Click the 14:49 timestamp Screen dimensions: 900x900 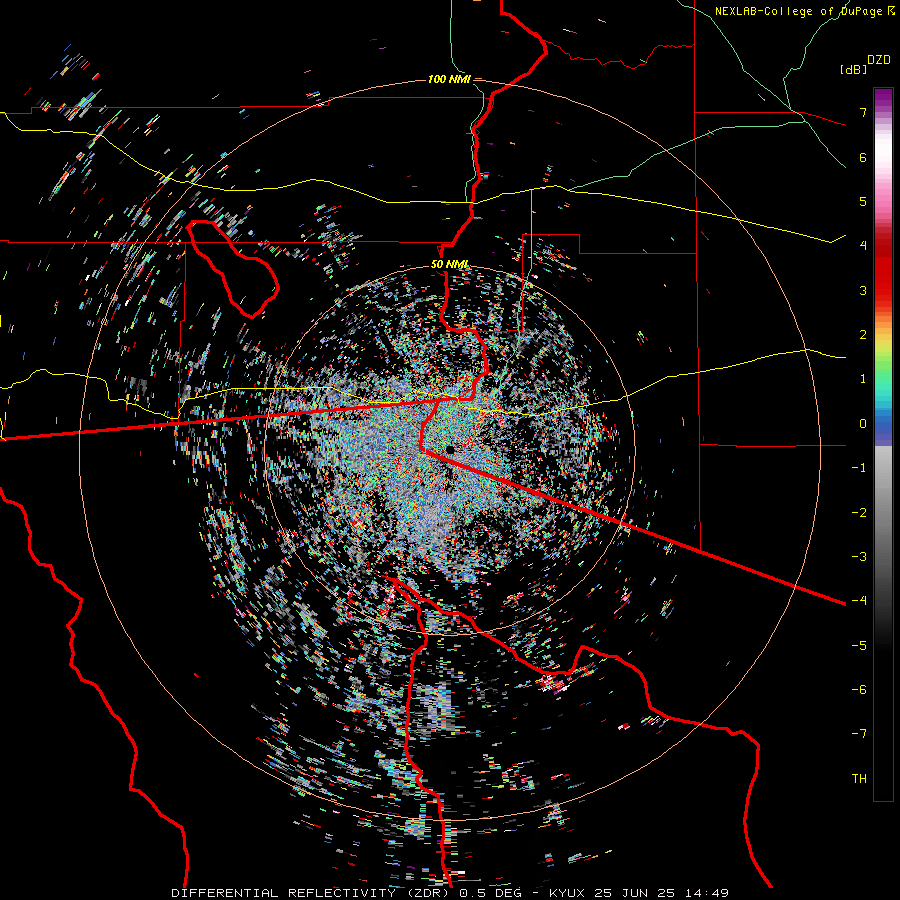(709, 893)
